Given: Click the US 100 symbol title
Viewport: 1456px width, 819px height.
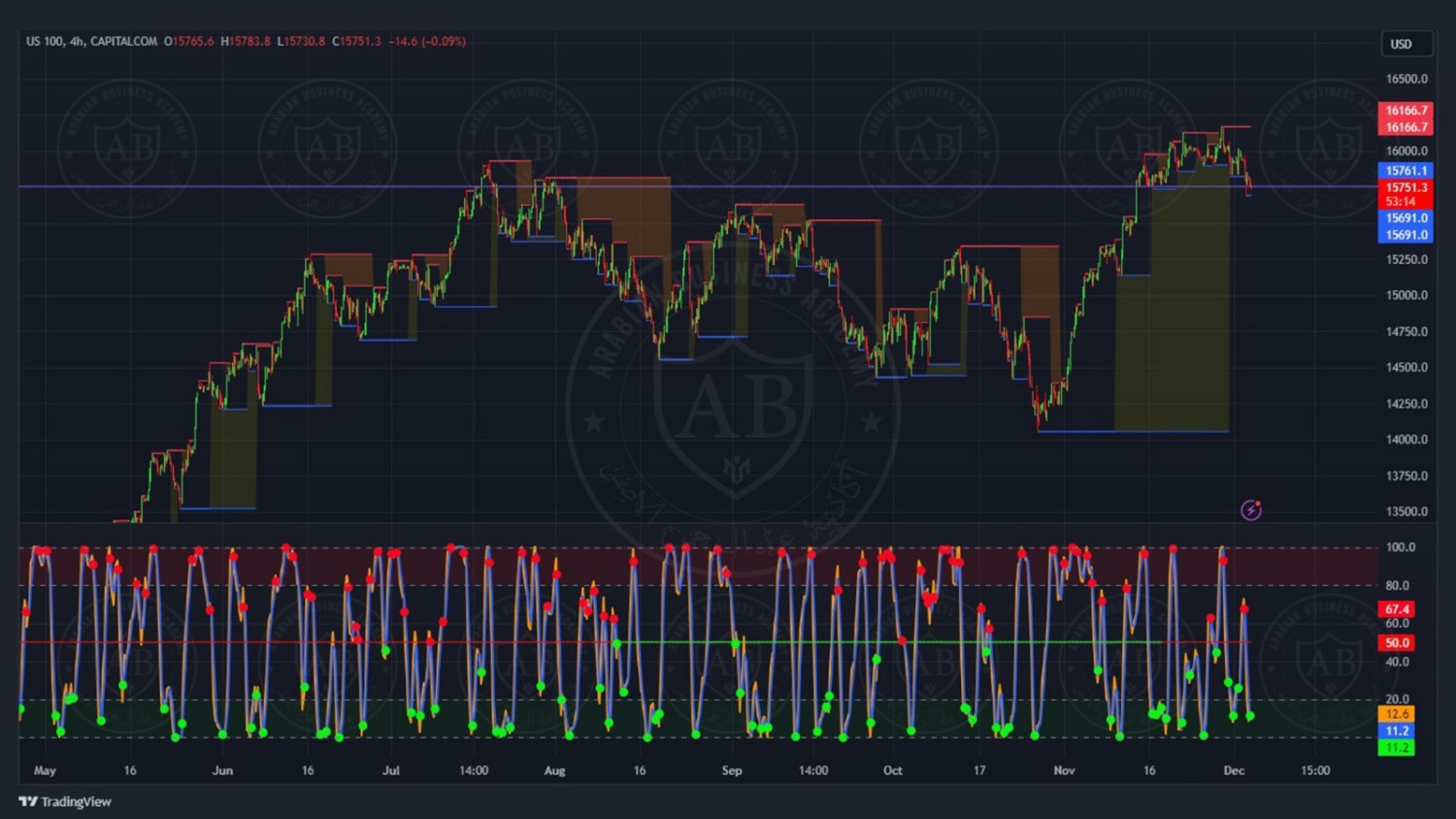Looking at the screenshot, I should [x=44, y=42].
